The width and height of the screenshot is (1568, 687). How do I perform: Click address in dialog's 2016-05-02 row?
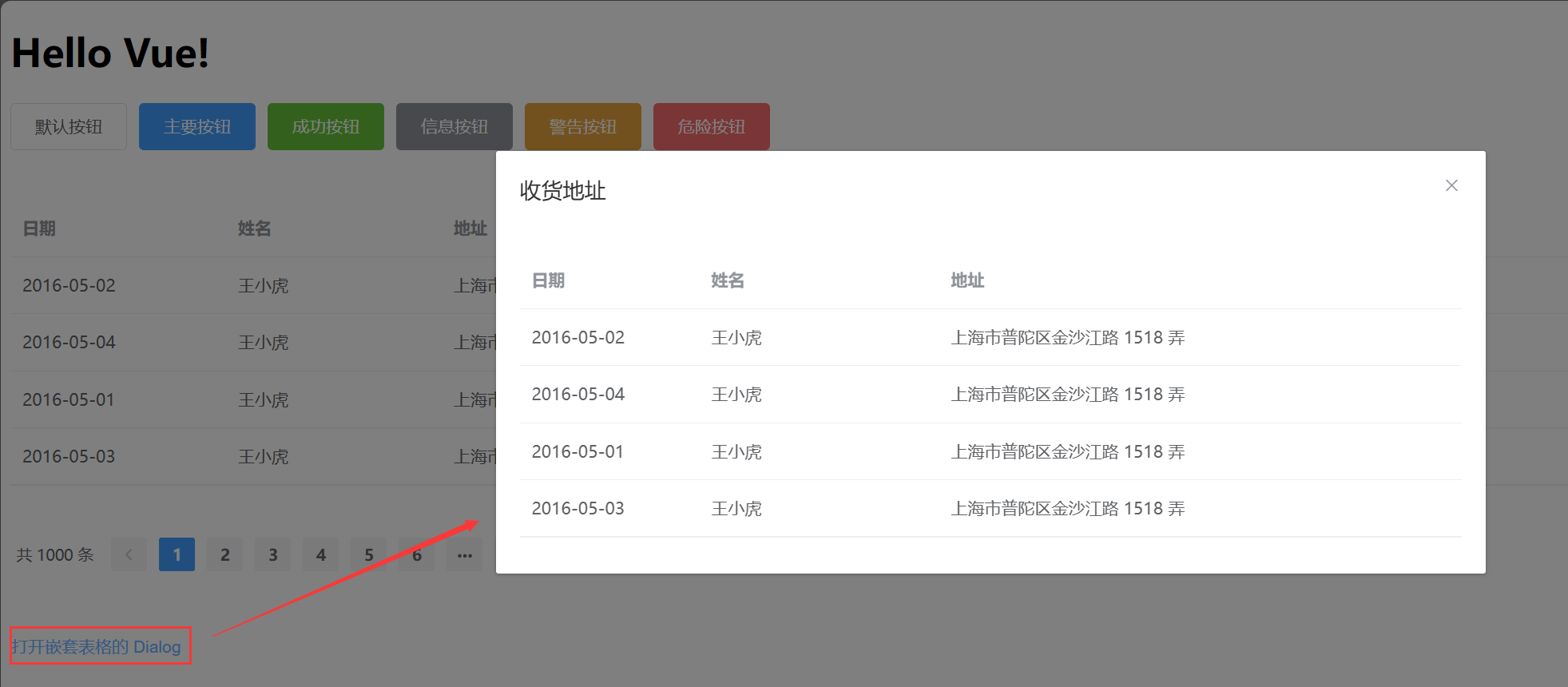click(x=1068, y=337)
